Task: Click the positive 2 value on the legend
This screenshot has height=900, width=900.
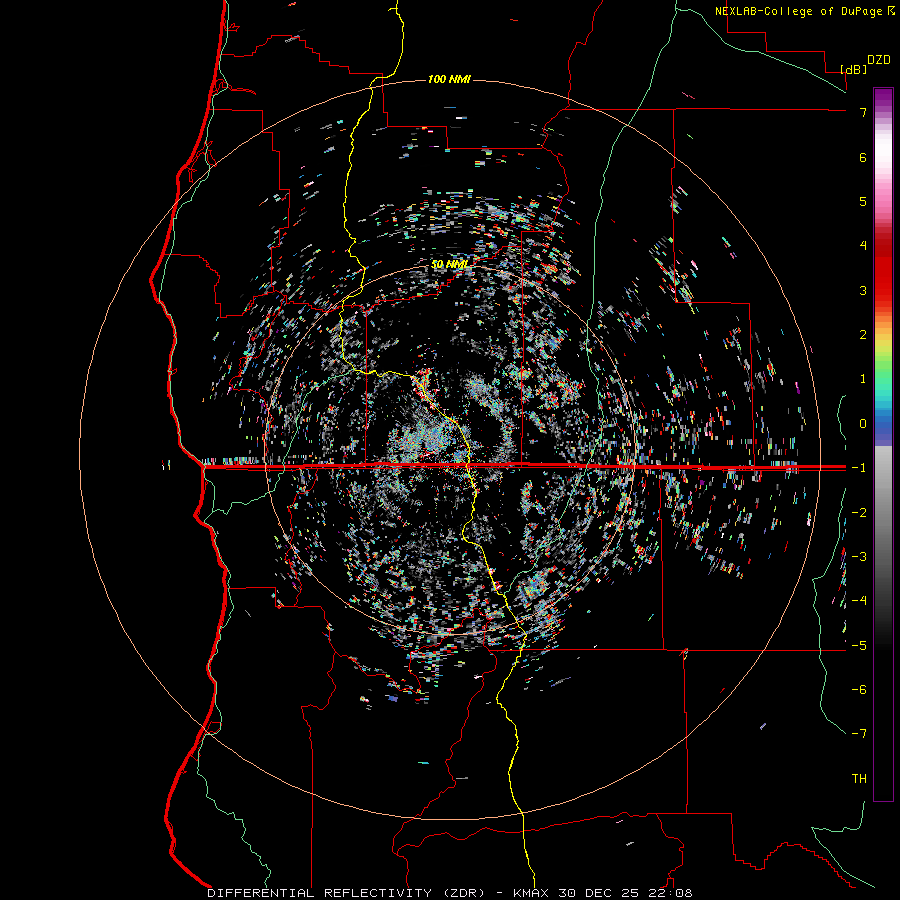Action: (x=863, y=335)
